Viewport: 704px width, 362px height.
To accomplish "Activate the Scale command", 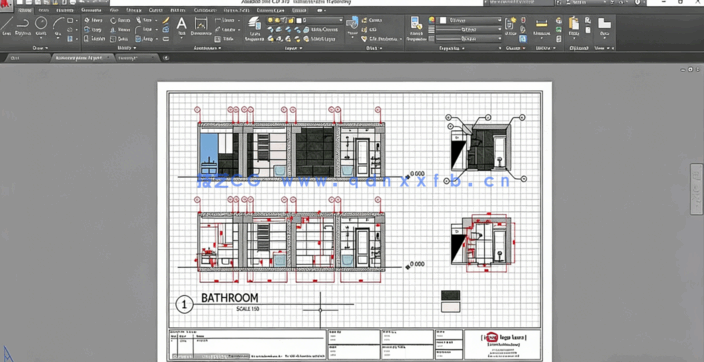I will [120, 39].
